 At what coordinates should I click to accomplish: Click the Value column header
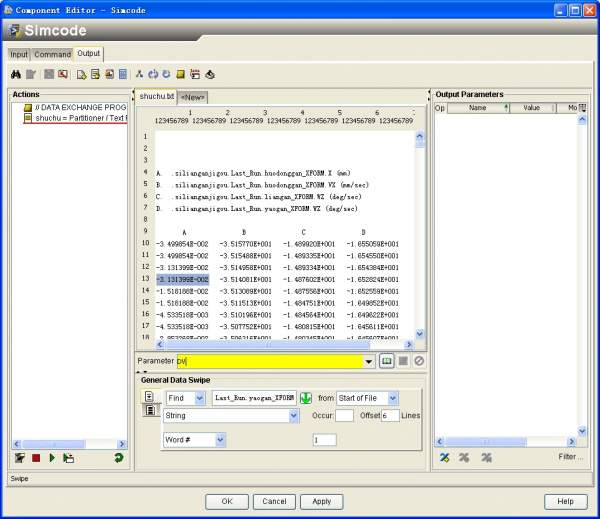coord(533,108)
